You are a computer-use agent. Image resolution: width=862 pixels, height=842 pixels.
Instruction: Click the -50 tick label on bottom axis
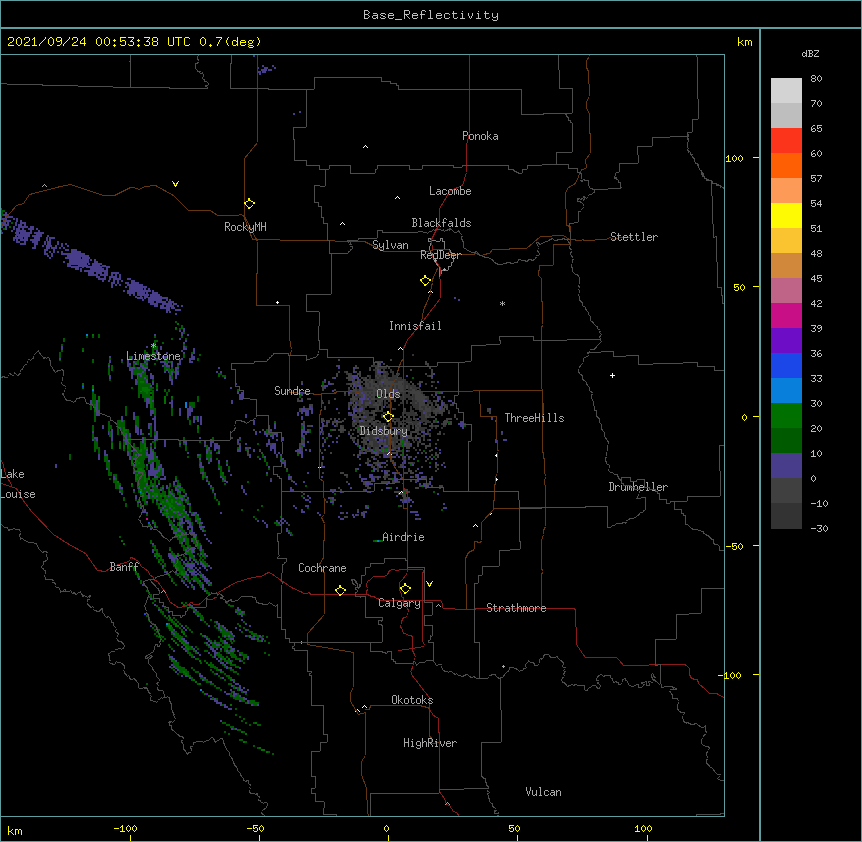pyautogui.click(x=255, y=828)
